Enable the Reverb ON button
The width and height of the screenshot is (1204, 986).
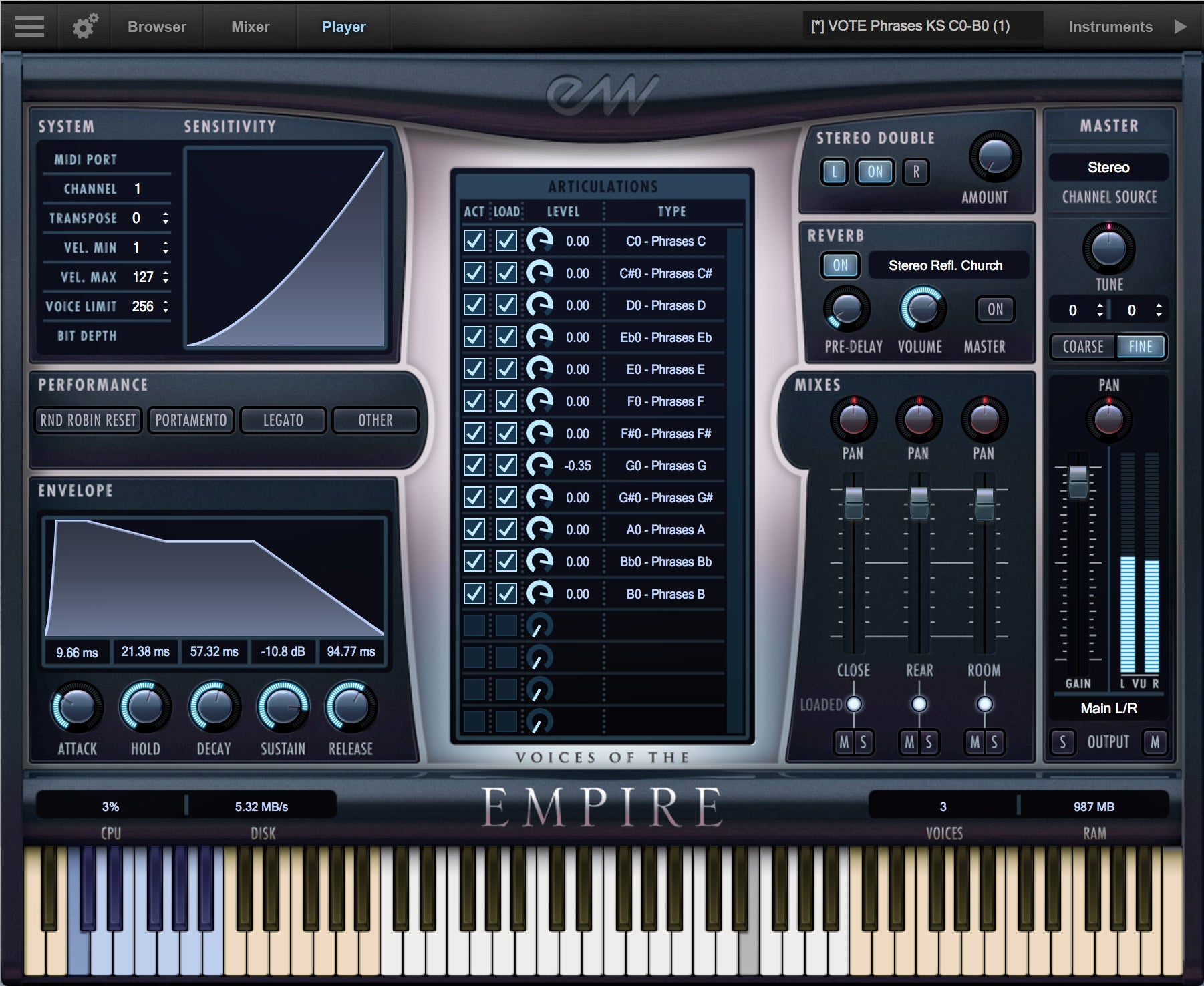pyautogui.click(x=839, y=265)
